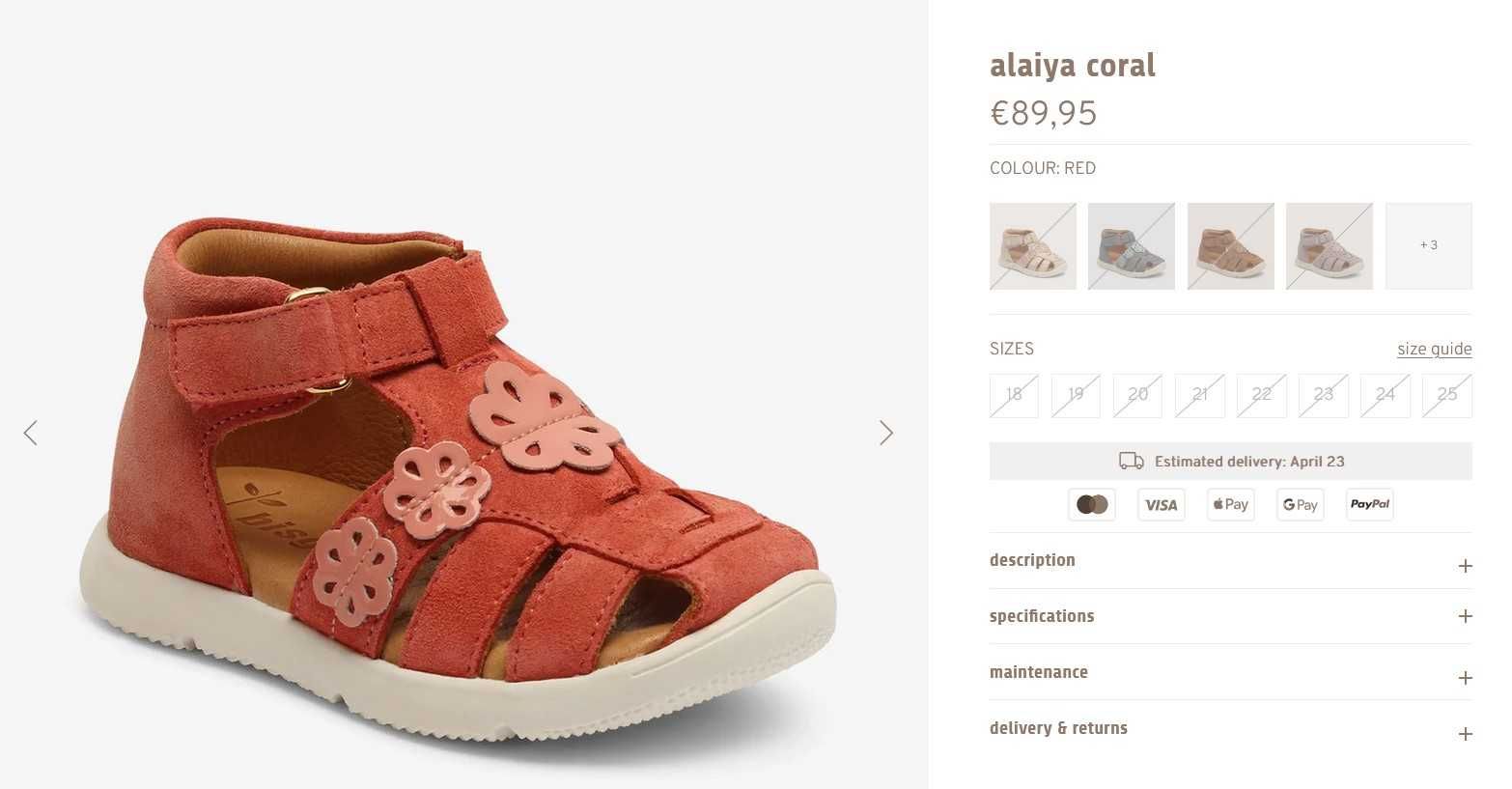Go to the previous product image
The image size is (1512, 789).
tap(31, 433)
